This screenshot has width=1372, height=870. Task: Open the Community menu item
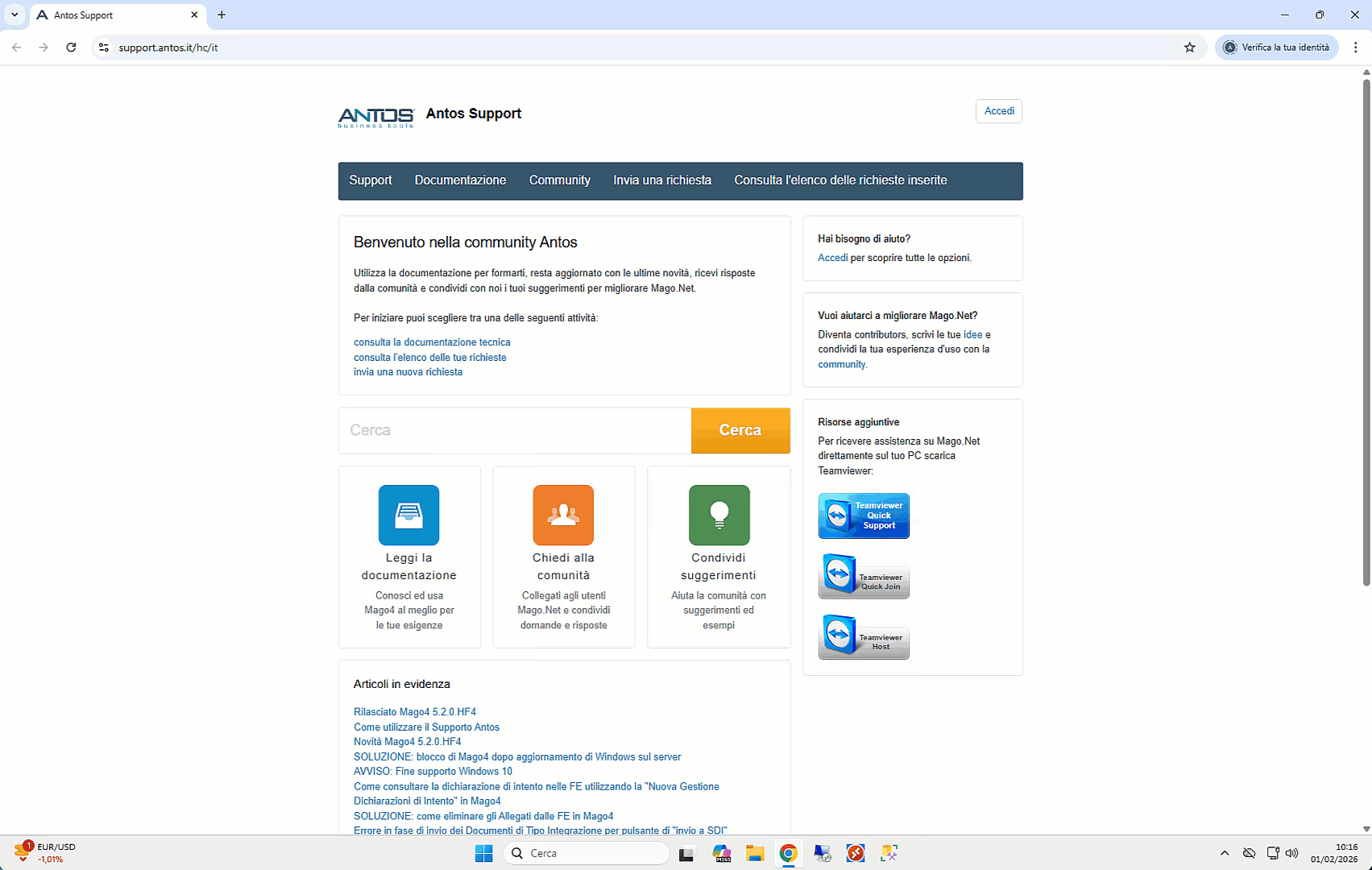(x=560, y=180)
